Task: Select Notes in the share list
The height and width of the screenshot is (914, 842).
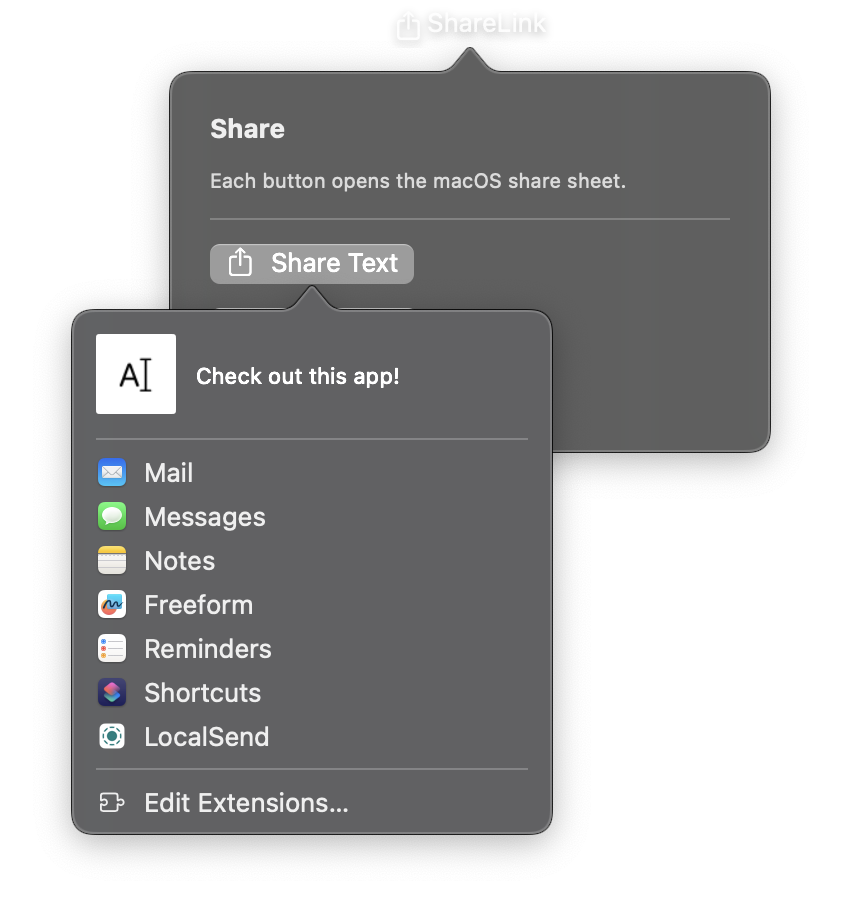Action: (312, 560)
